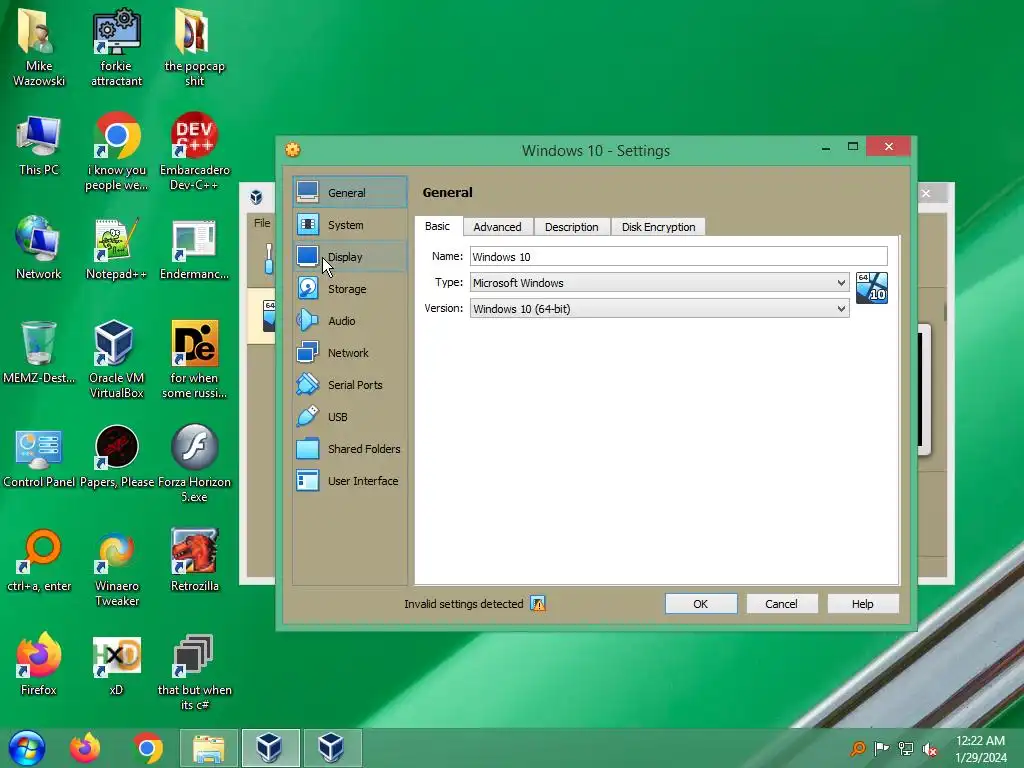Open File Explorer from the taskbar
This screenshot has width=1024, height=768.
[209, 748]
